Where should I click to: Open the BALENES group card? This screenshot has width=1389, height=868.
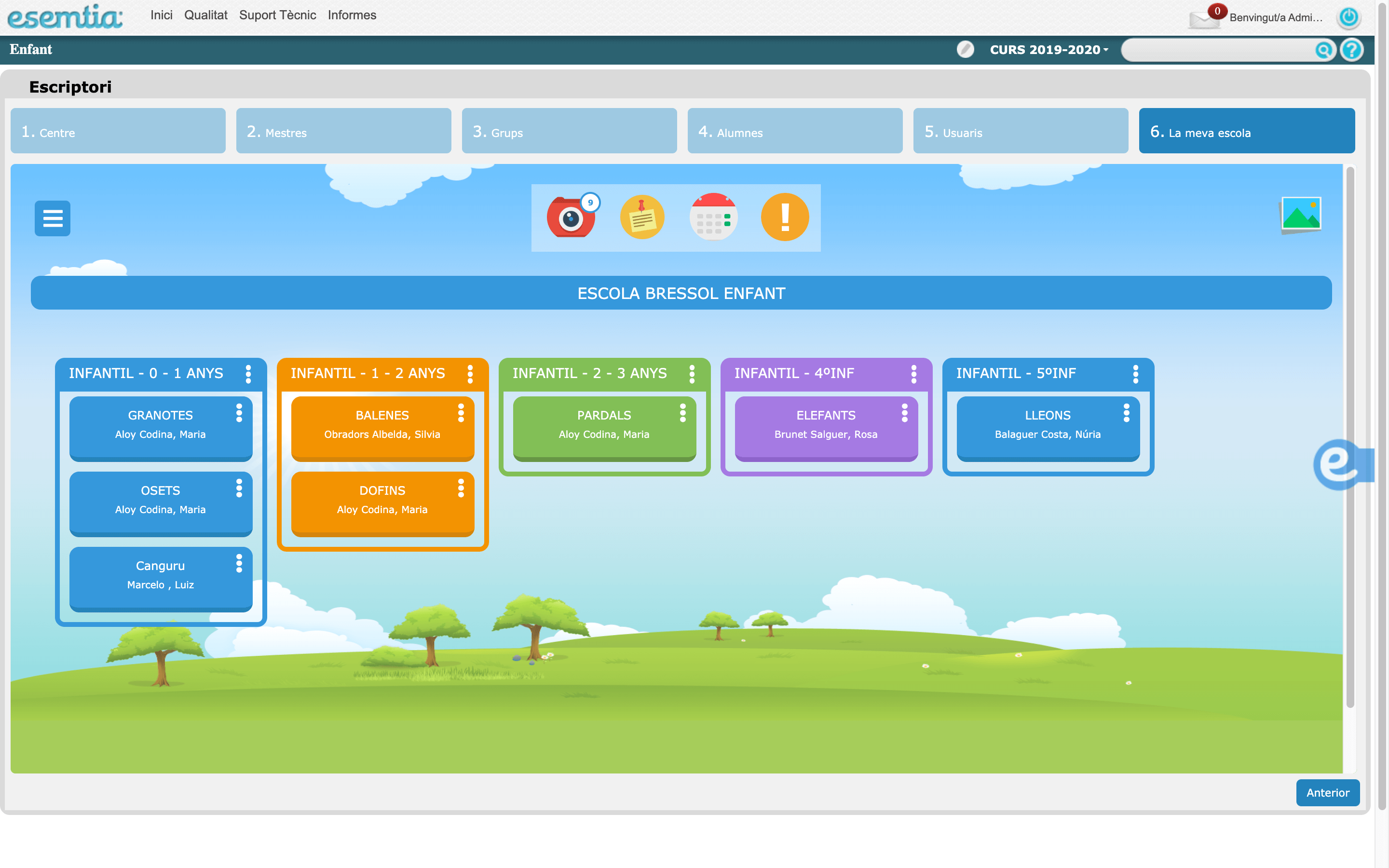(382, 428)
